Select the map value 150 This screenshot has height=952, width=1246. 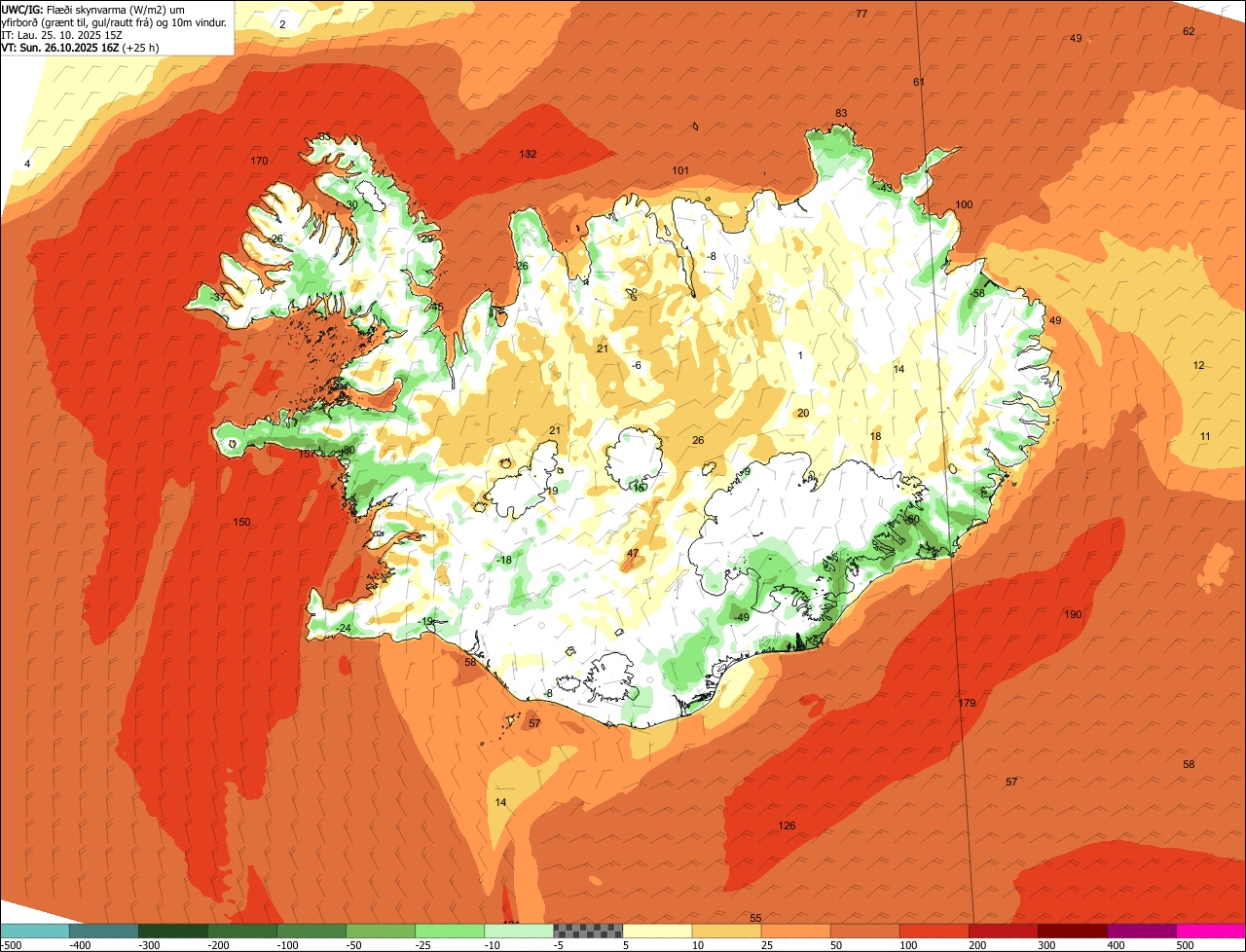(x=241, y=523)
